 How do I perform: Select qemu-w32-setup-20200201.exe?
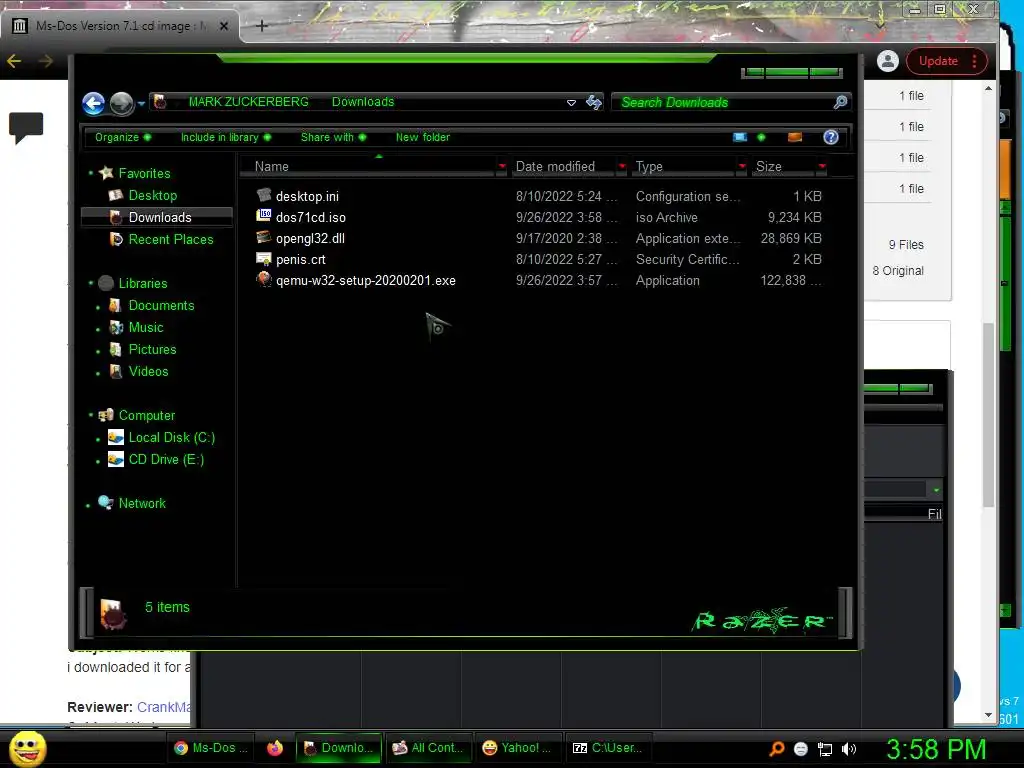(366, 280)
